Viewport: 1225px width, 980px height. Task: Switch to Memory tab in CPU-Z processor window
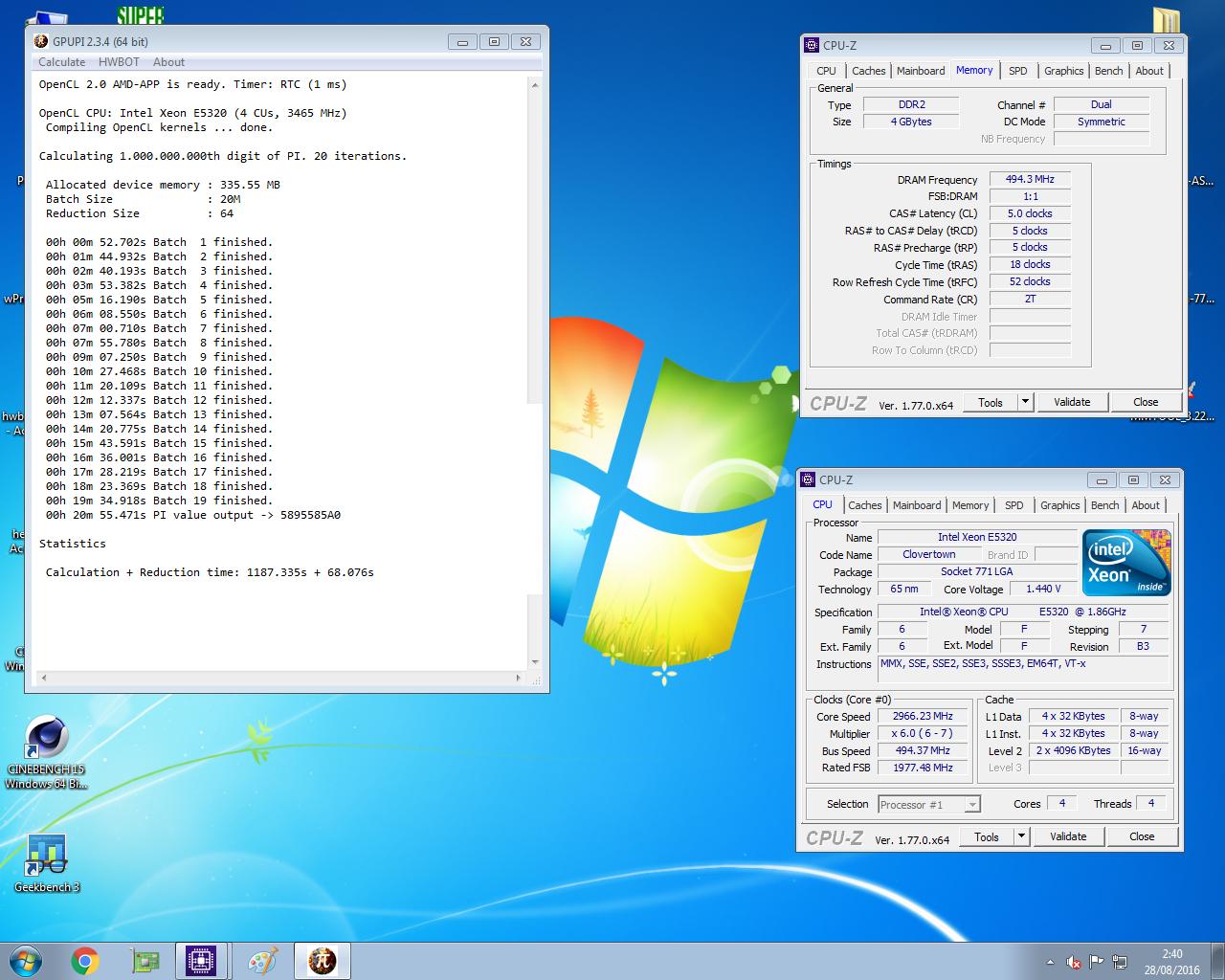[x=970, y=505]
